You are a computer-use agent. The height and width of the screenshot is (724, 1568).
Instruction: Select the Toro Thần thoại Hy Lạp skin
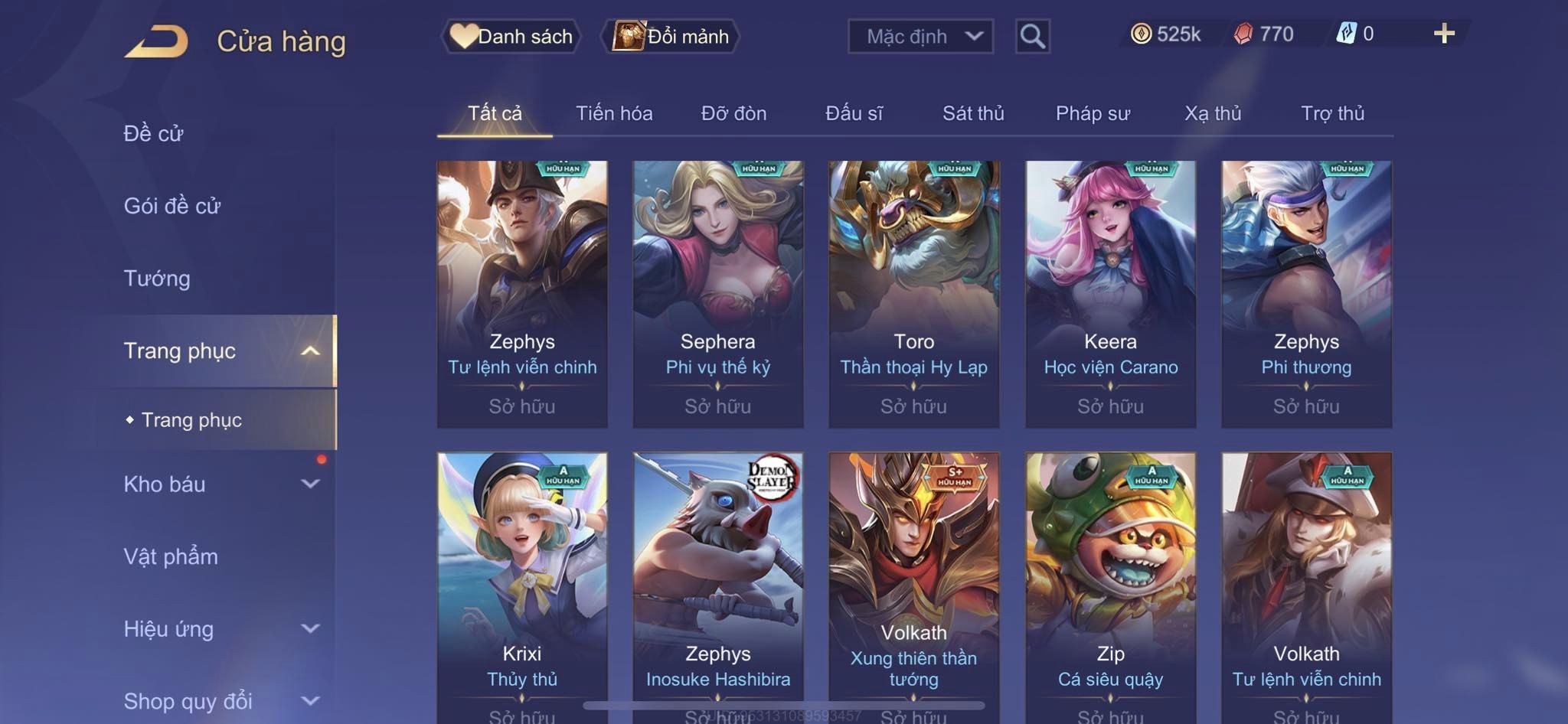click(x=913, y=294)
